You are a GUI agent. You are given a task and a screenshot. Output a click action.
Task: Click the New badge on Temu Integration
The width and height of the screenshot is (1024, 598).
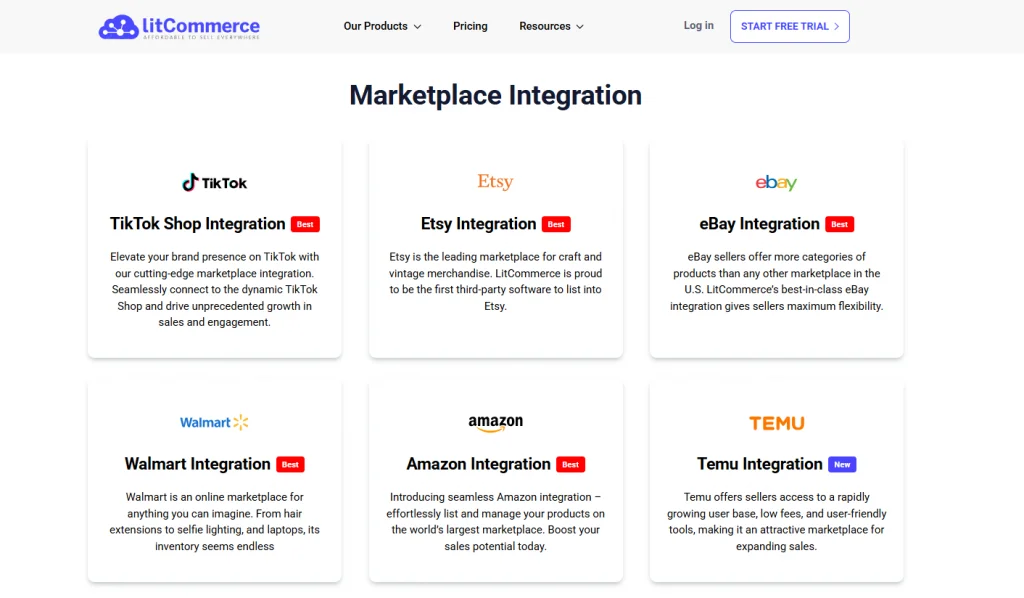(x=842, y=464)
